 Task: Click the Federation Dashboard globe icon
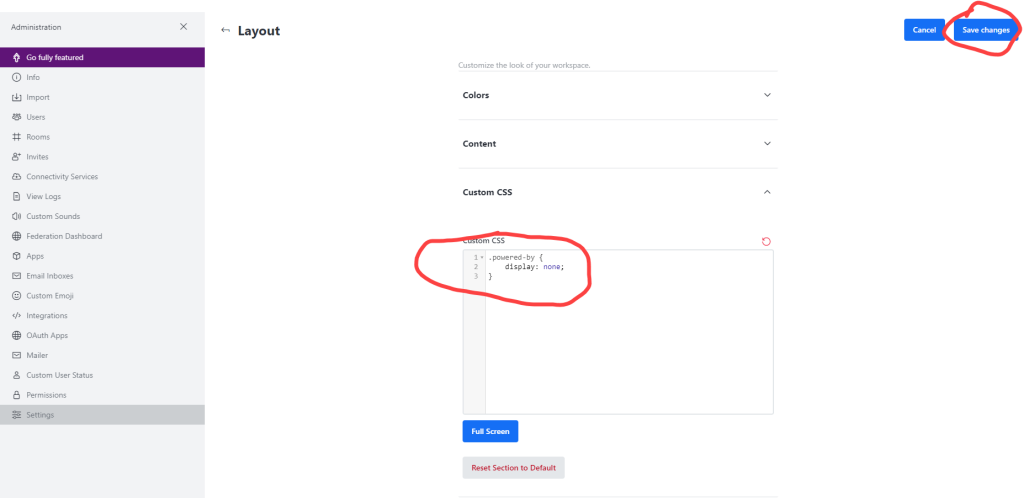16,236
